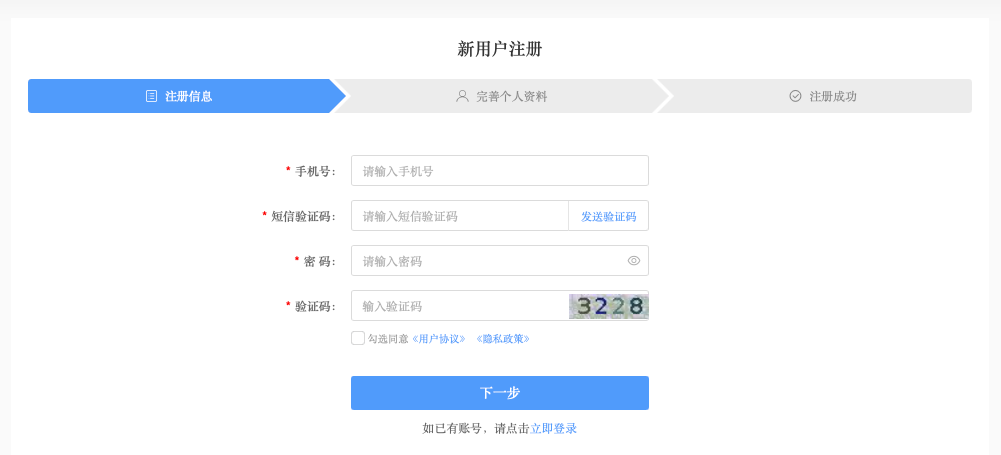1001x455 pixels.
Task: Refresh the captcha image 3228
Action: [609, 306]
